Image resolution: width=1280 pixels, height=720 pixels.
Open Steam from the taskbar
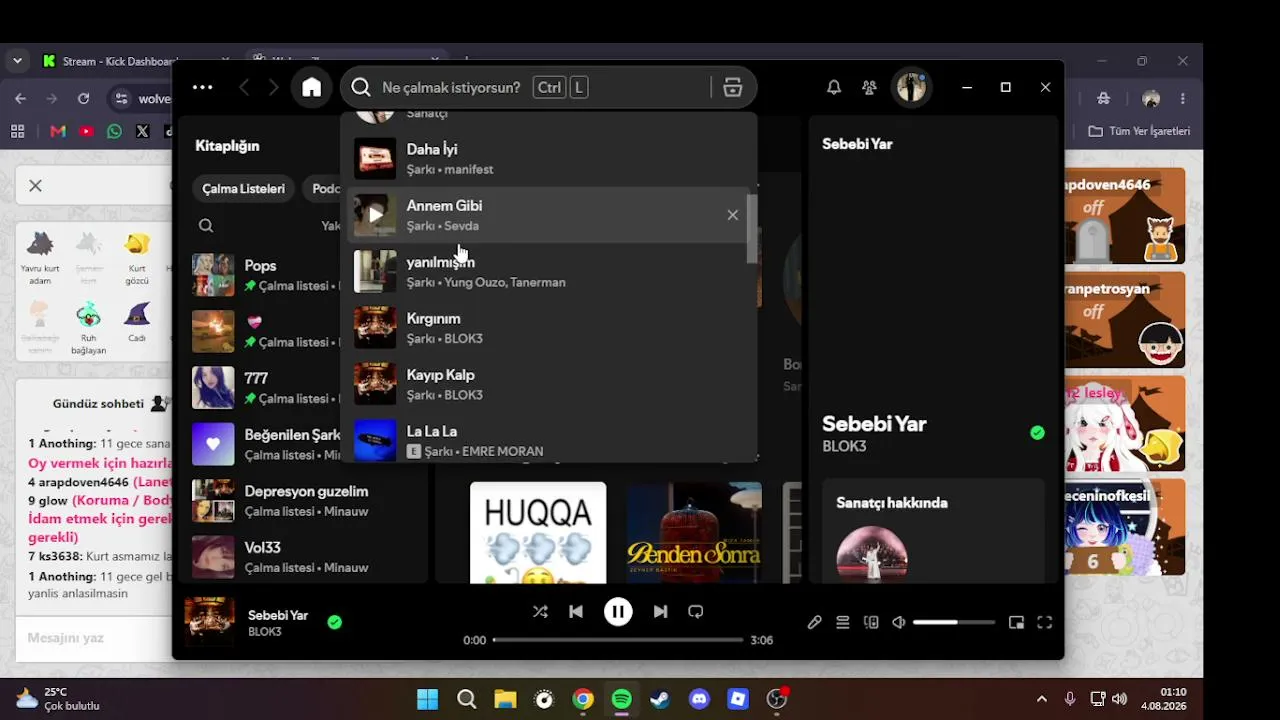(660, 699)
